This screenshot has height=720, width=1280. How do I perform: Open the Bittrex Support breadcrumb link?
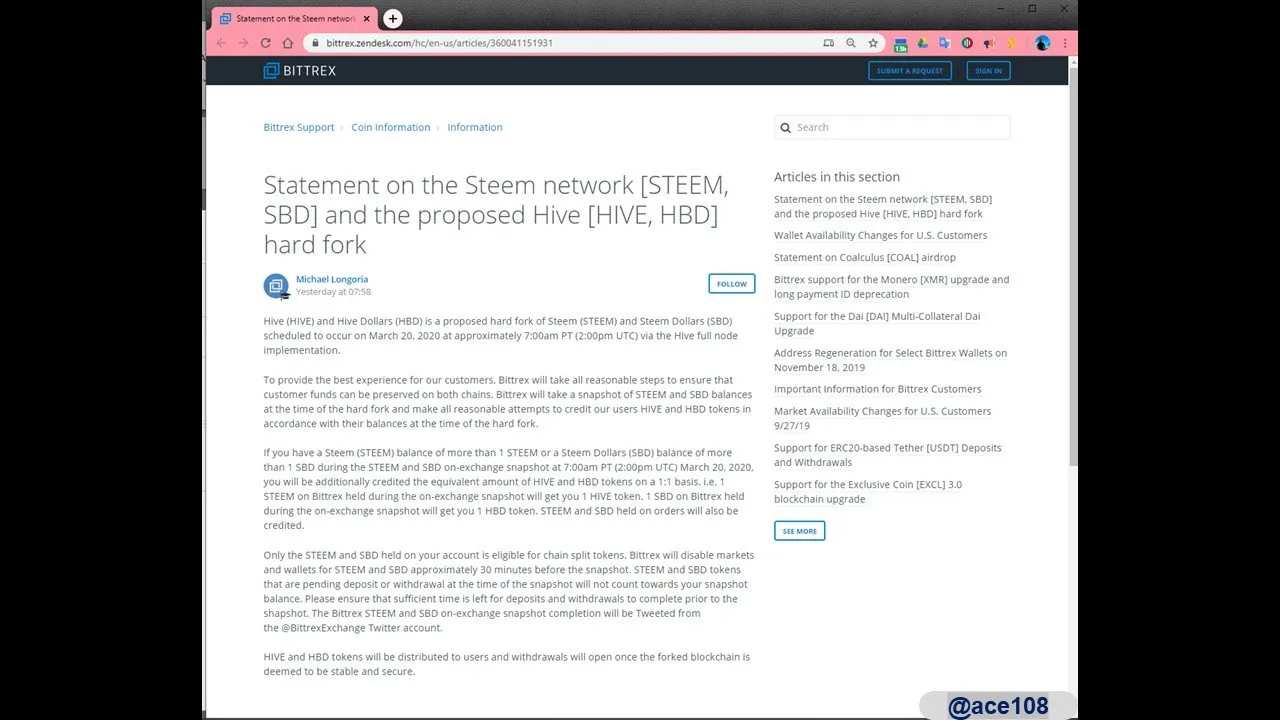pos(299,127)
